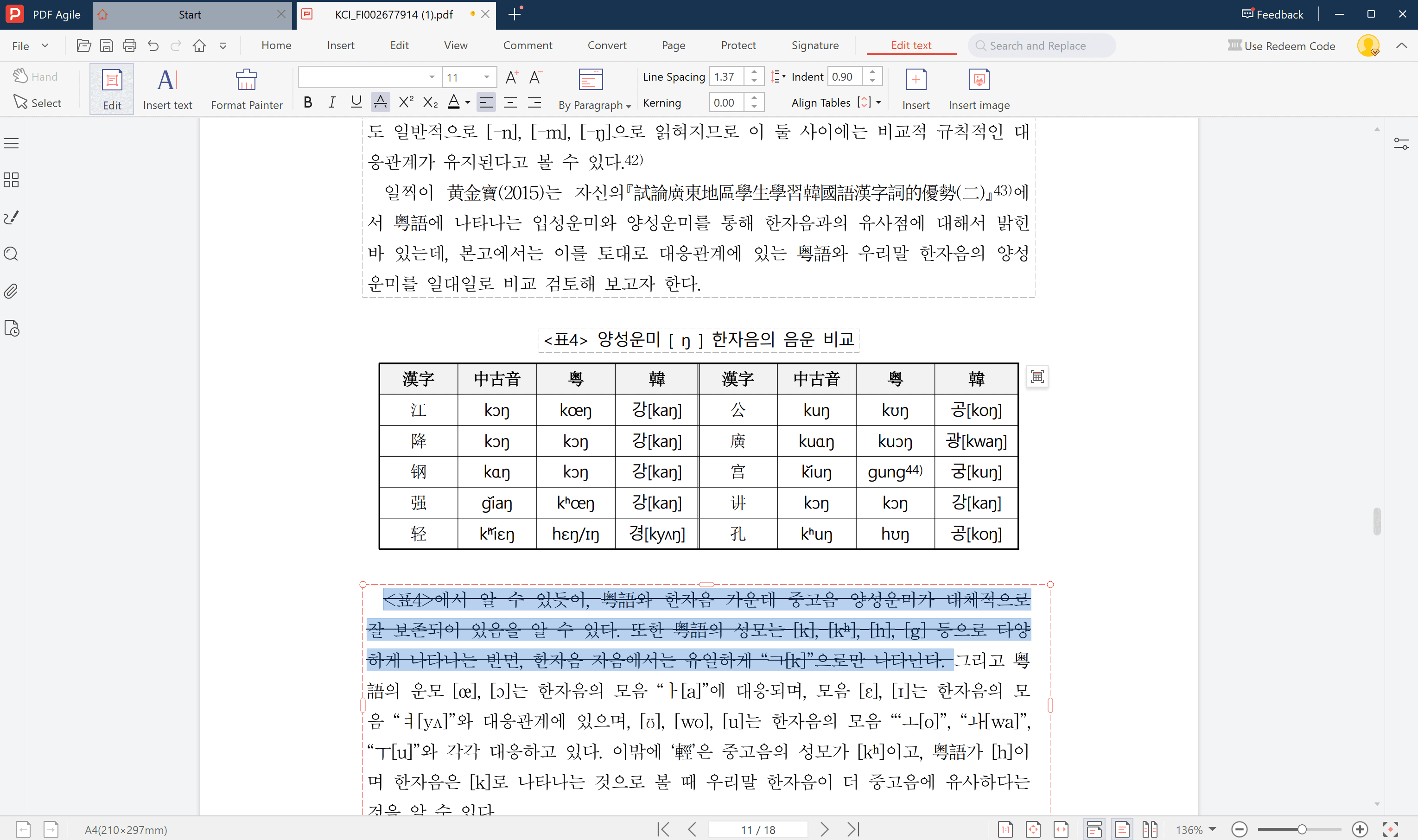The width and height of the screenshot is (1418, 840).
Task: Open the File menu dropdown
Action: tap(30, 45)
